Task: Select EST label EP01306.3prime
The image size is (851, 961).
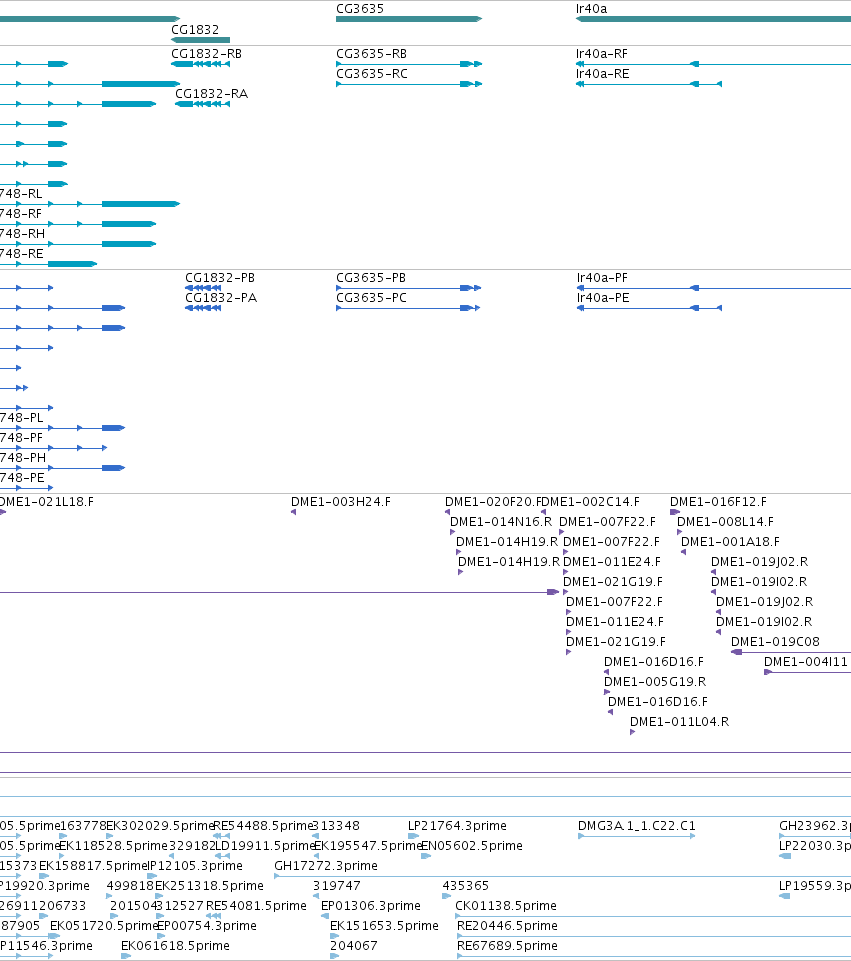Action: (371, 905)
